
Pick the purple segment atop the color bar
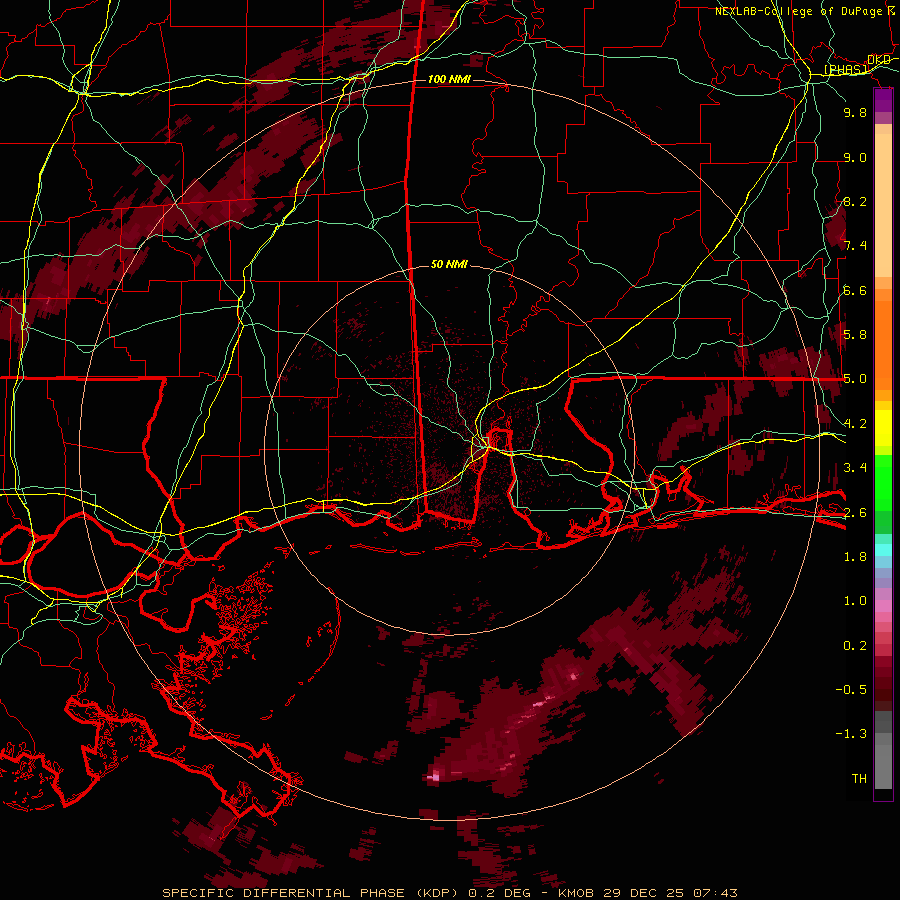point(883,100)
